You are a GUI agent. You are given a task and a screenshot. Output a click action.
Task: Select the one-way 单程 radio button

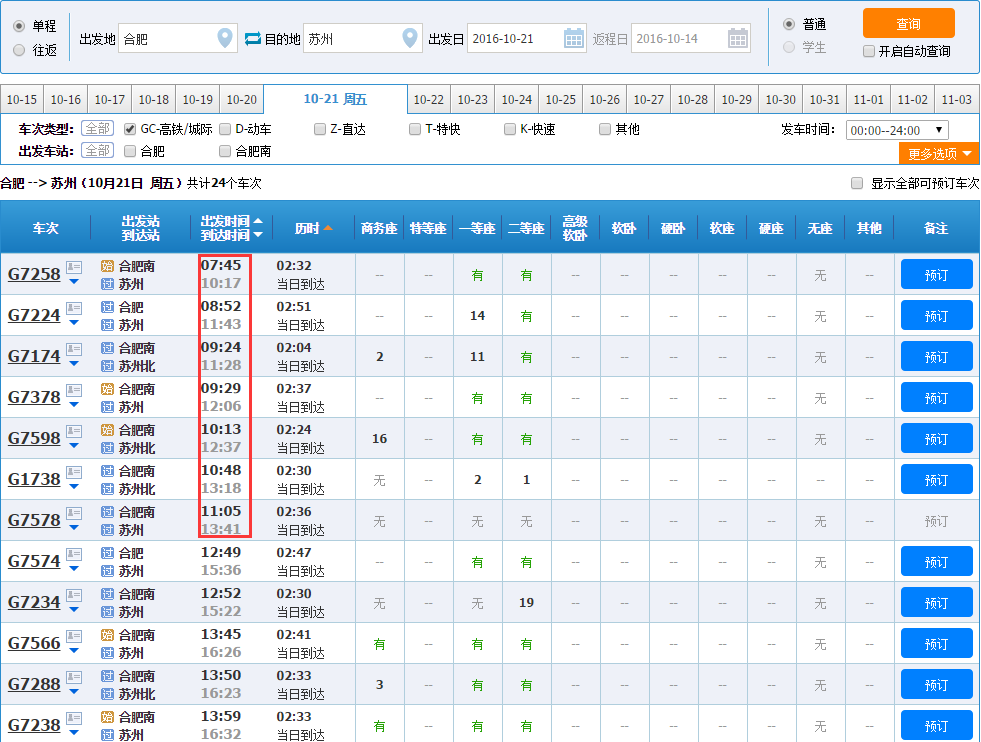click(19, 26)
